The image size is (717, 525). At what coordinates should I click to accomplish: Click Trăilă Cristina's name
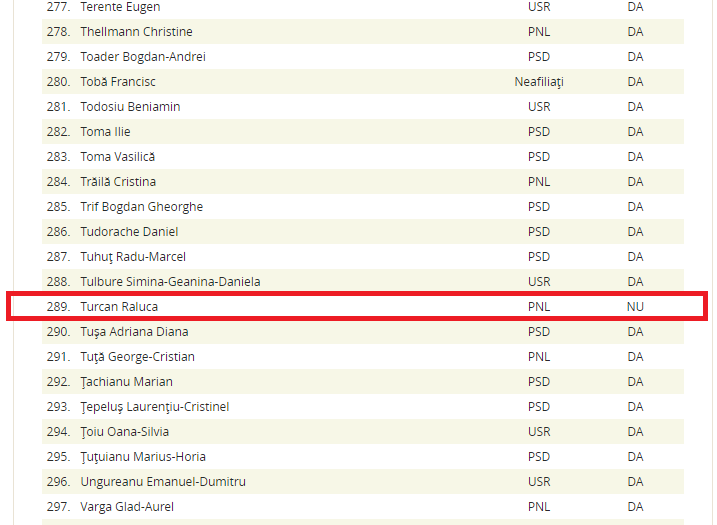pyautogui.click(x=118, y=182)
